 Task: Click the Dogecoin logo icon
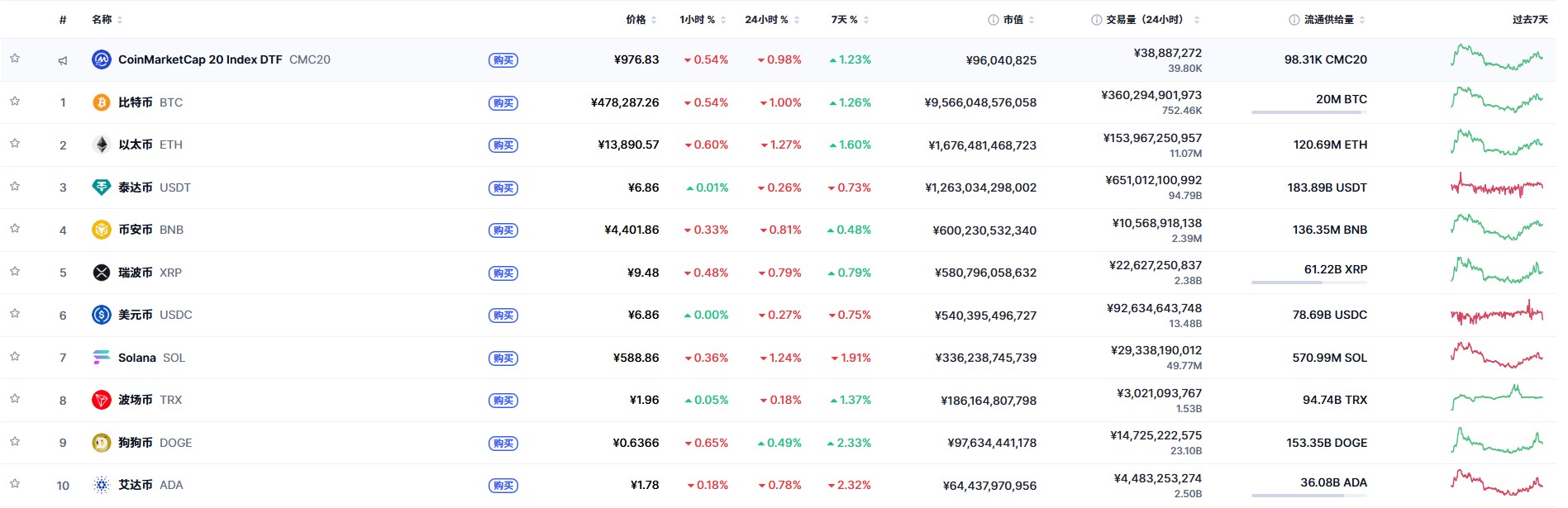[x=102, y=443]
